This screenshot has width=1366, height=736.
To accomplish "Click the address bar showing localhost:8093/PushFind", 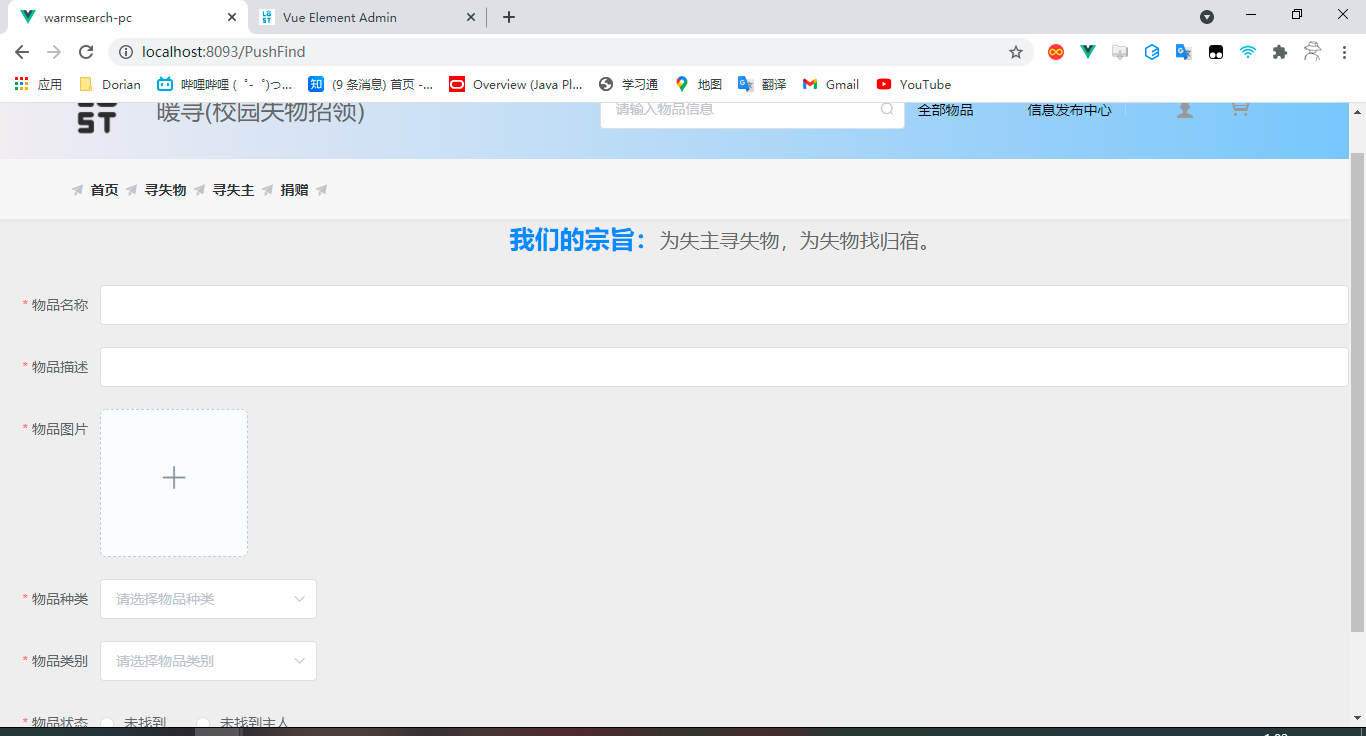I will pyautogui.click(x=570, y=52).
